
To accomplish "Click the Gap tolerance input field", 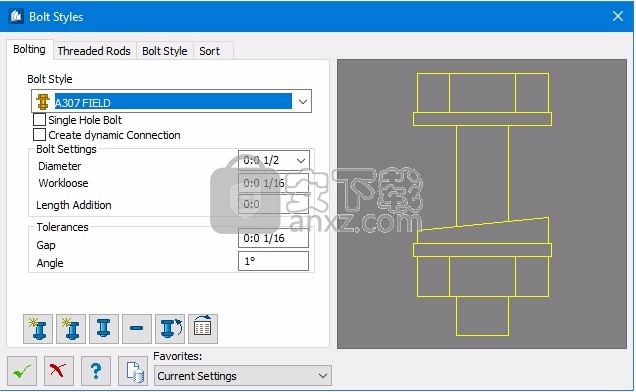I will pos(273,238).
